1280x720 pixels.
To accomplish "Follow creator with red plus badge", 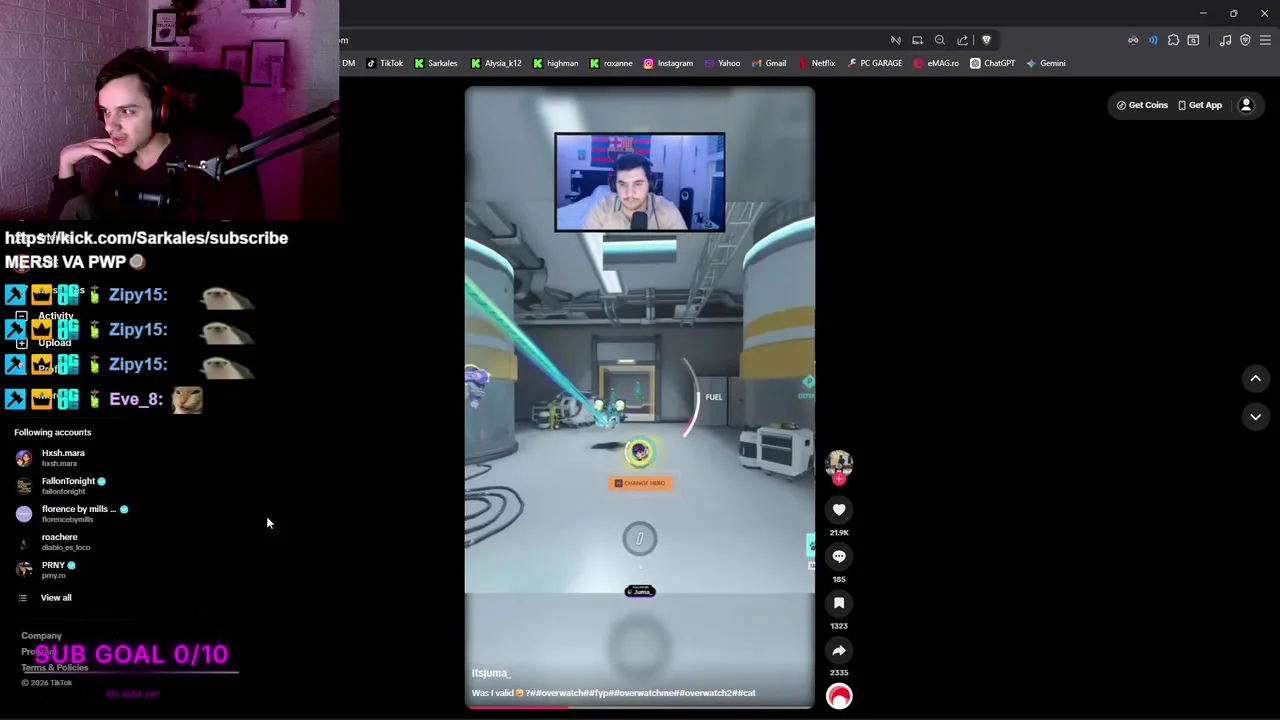I will tap(839, 479).
